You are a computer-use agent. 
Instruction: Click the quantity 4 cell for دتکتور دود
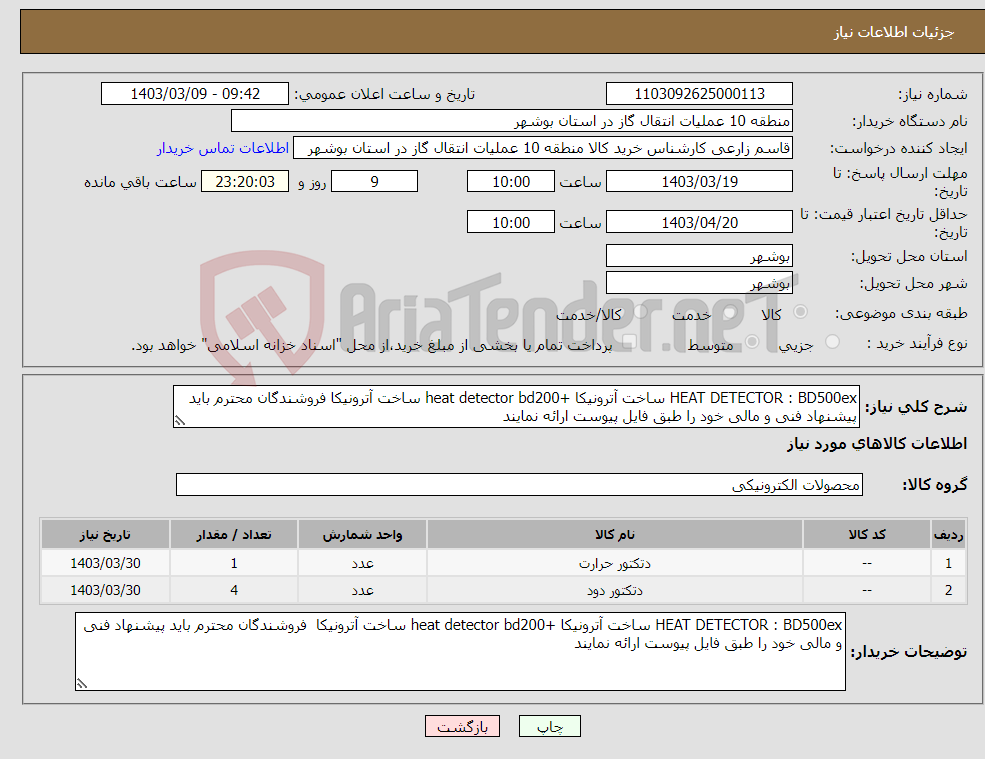234,590
